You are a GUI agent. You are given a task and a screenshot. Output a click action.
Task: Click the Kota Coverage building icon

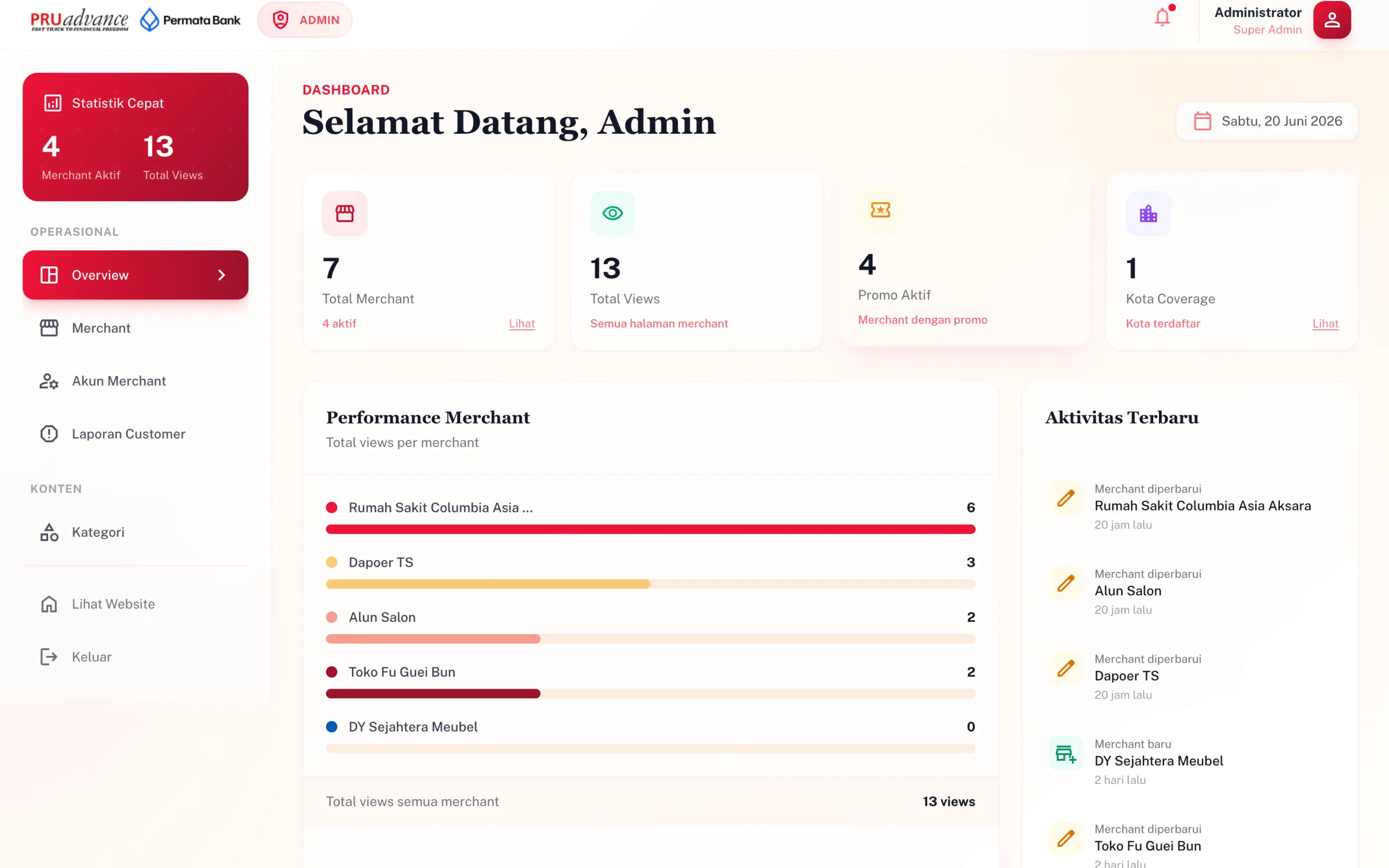pyautogui.click(x=1148, y=213)
